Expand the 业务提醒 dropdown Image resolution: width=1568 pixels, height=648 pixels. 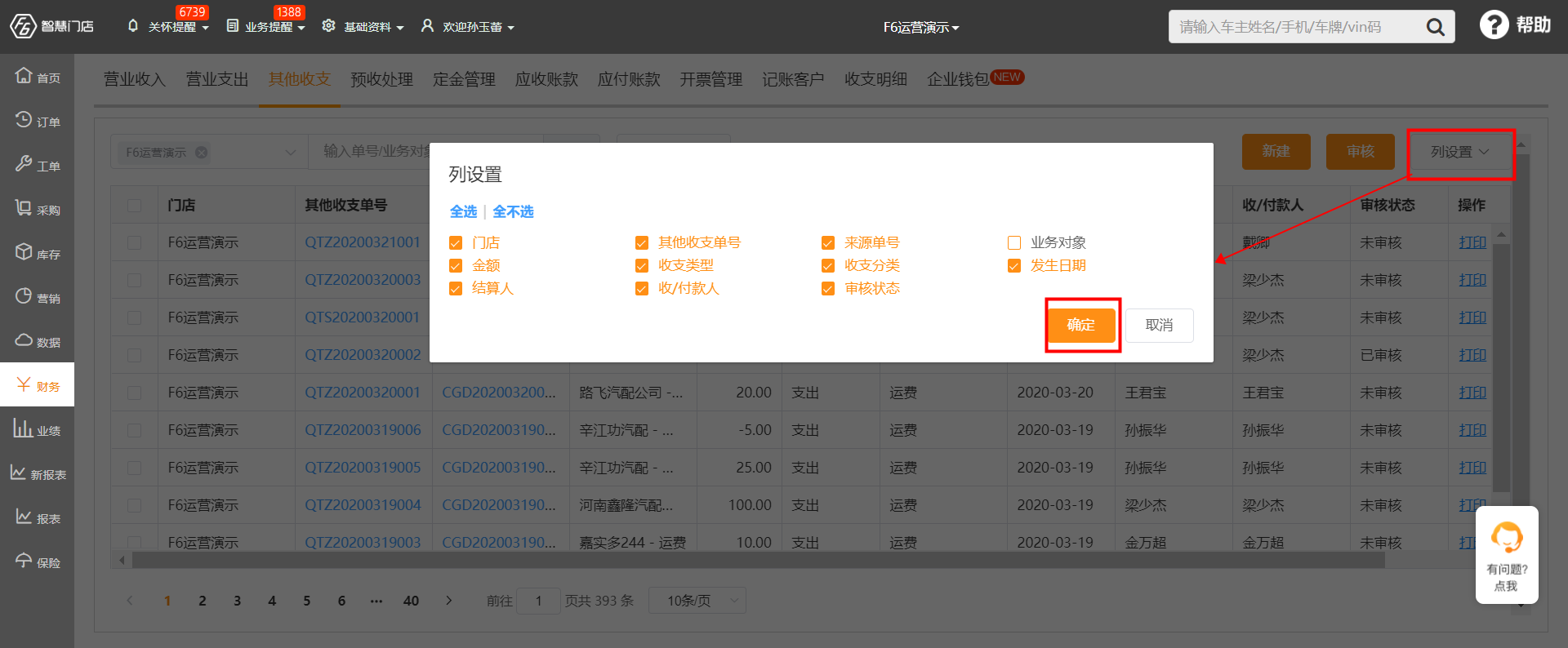pyautogui.click(x=301, y=28)
